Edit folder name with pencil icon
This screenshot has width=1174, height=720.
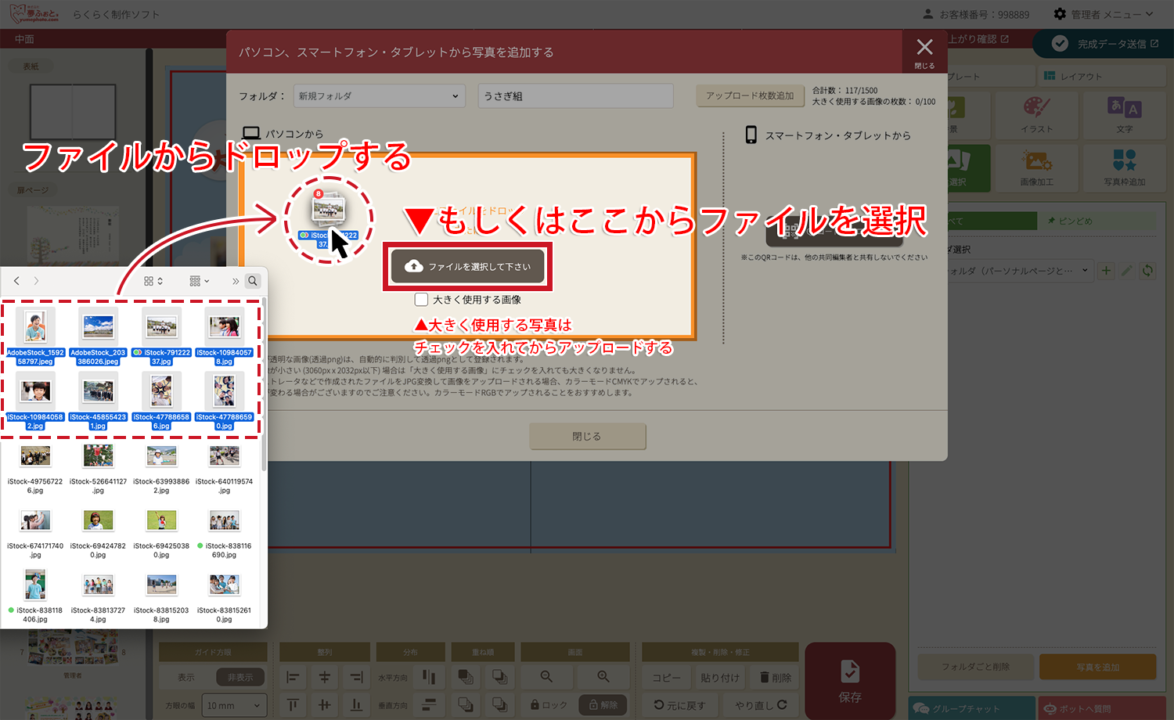tap(1127, 271)
